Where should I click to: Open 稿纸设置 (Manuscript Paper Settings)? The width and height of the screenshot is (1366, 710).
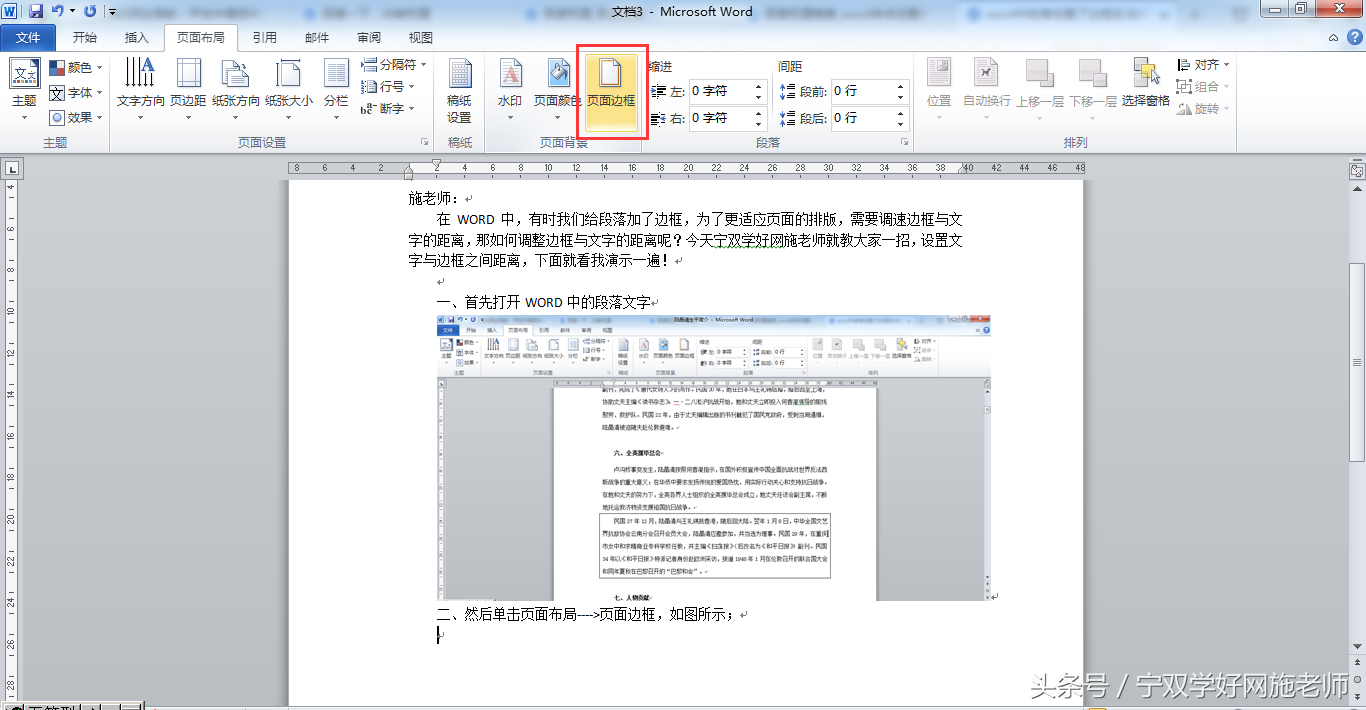460,91
